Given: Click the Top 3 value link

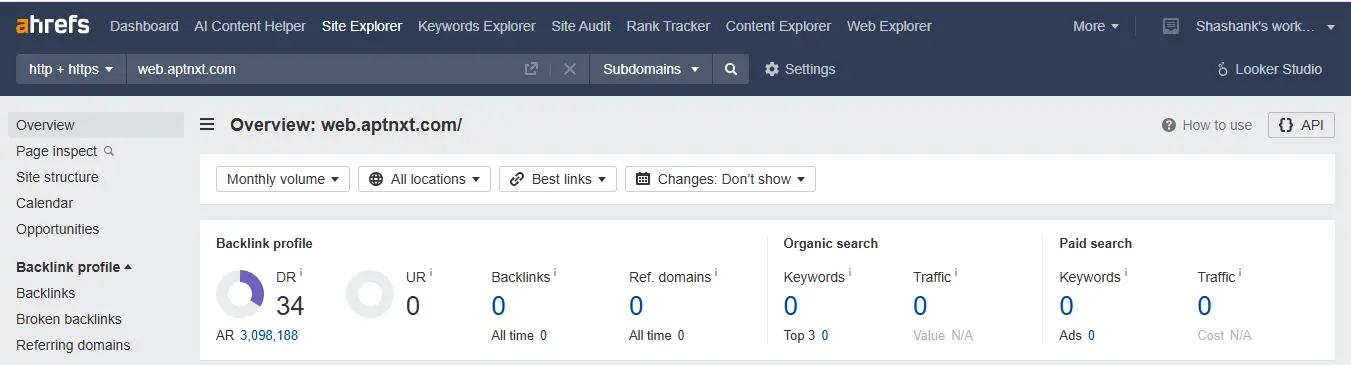Looking at the screenshot, I should tap(825, 335).
